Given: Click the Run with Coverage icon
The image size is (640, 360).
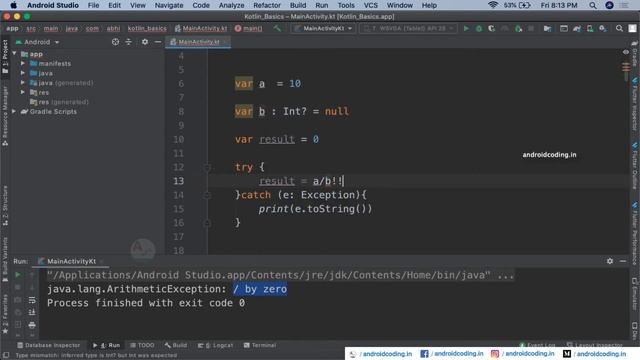Looking at the screenshot, I should click(x=492, y=29).
